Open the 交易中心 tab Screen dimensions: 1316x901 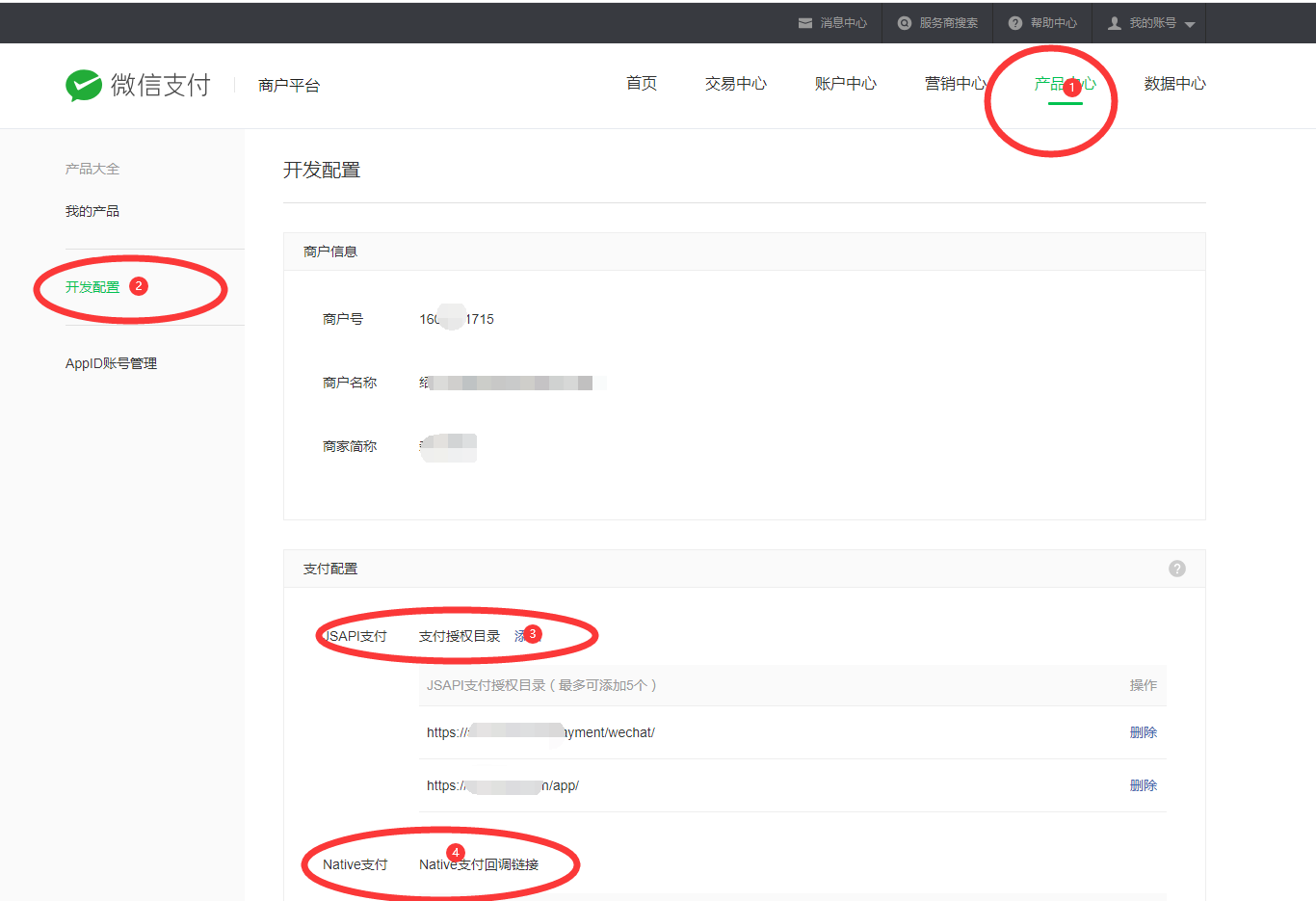[736, 84]
